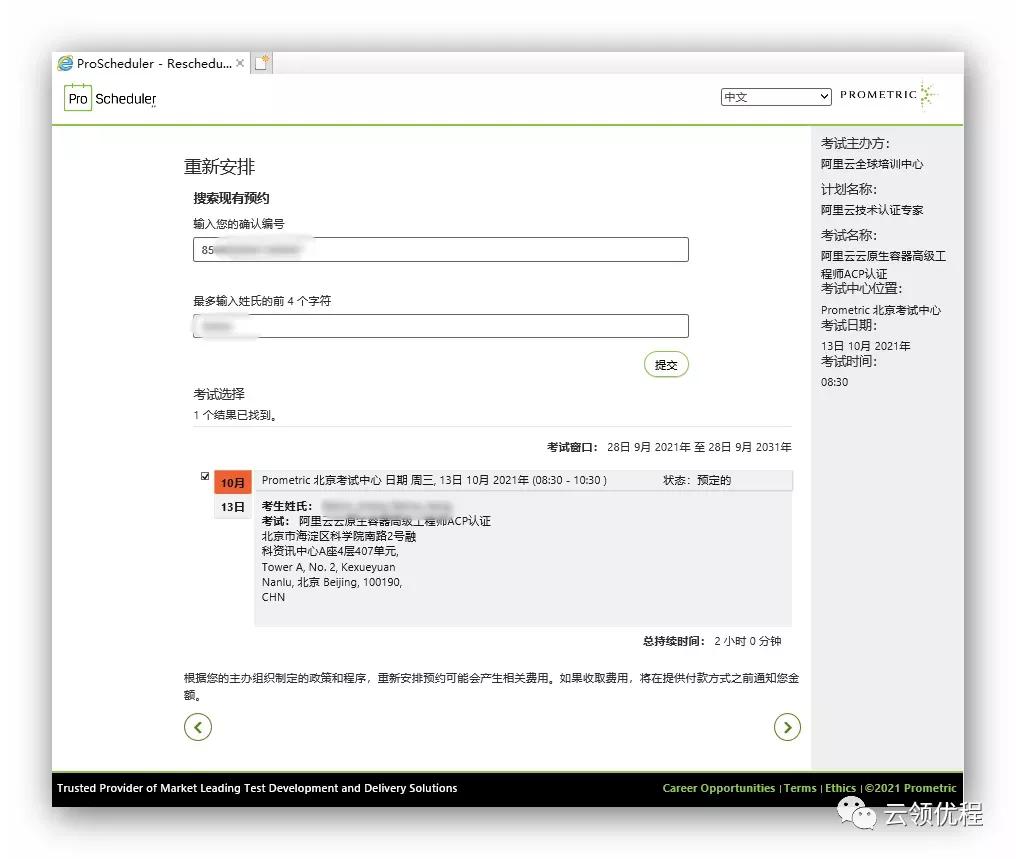Click the right green arrow to continue
The height and width of the screenshot is (859, 1016).
(788, 727)
